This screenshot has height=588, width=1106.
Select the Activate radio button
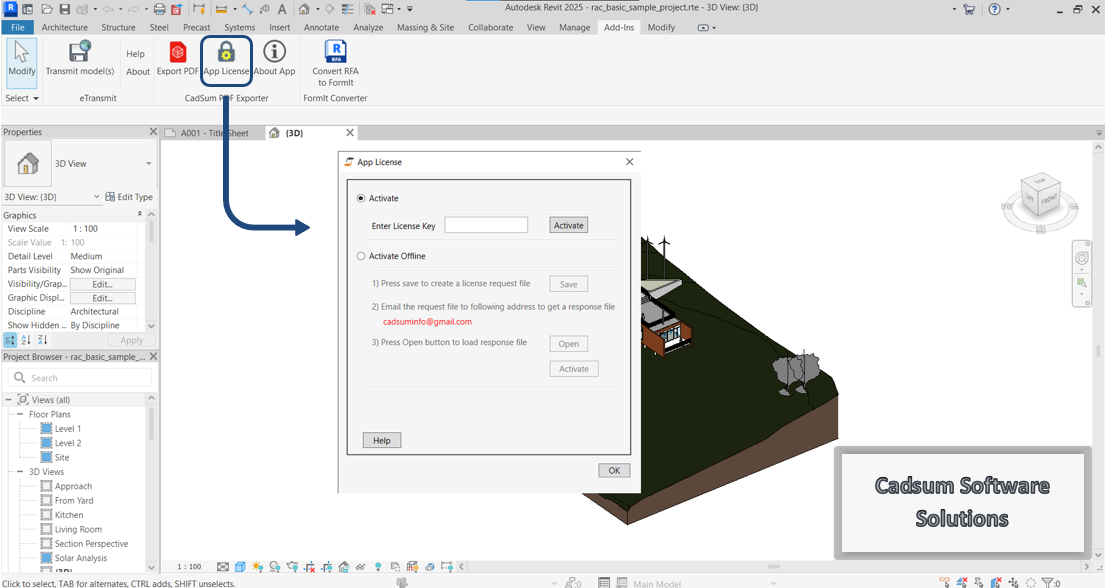coord(361,199)
